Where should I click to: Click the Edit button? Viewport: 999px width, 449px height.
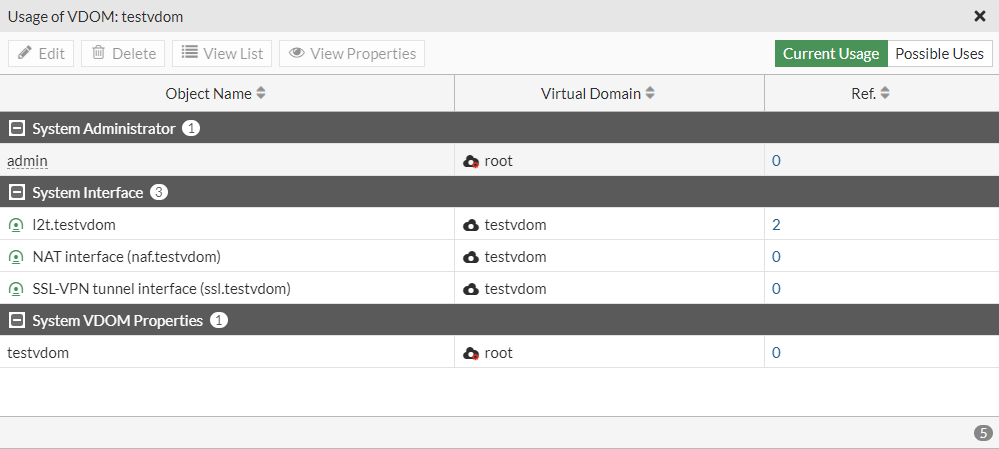pyautogui.click(x=41, y=54)
